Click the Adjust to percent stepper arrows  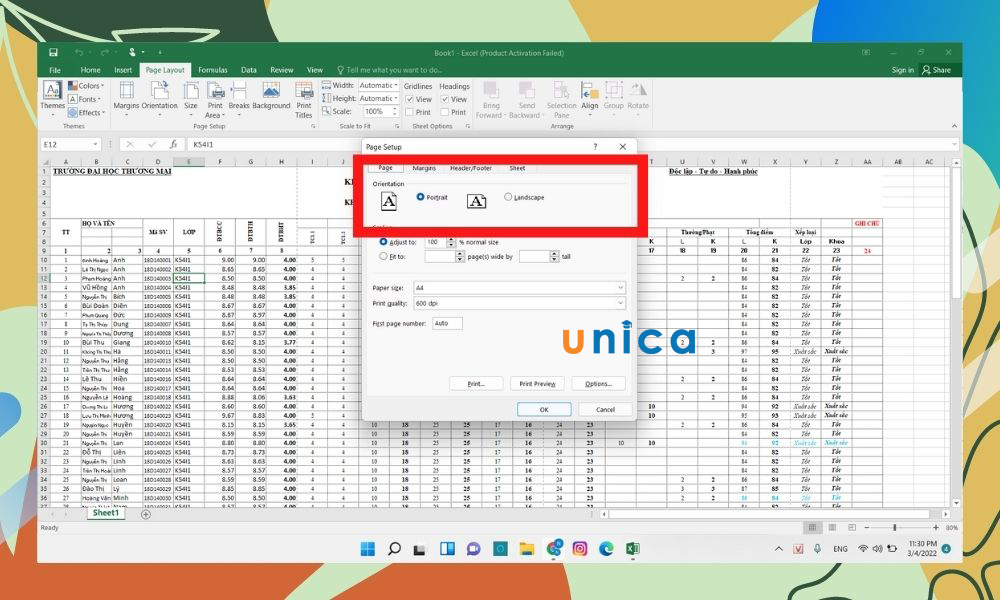[452, 242]
